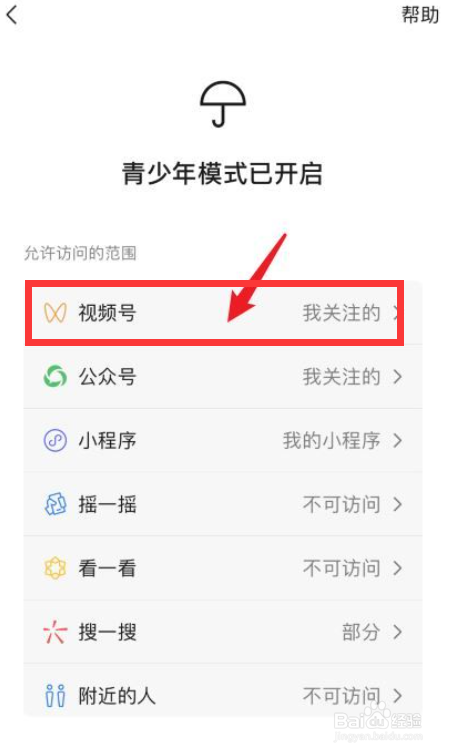This screenshot has width=451, height=754.
Task: Click the 公众号 green swirl icon
Action: (55, 377)
